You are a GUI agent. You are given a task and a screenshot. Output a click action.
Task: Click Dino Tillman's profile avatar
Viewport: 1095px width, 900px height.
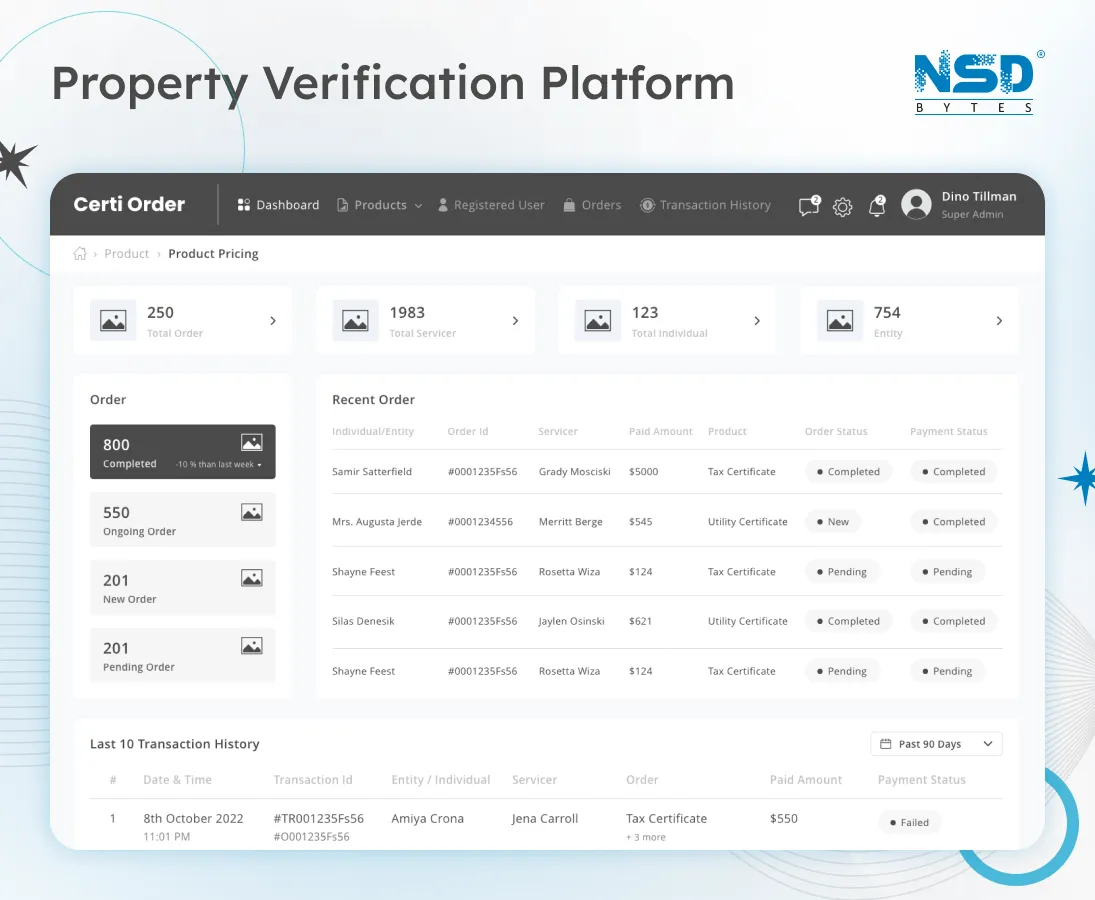(916, 205)
